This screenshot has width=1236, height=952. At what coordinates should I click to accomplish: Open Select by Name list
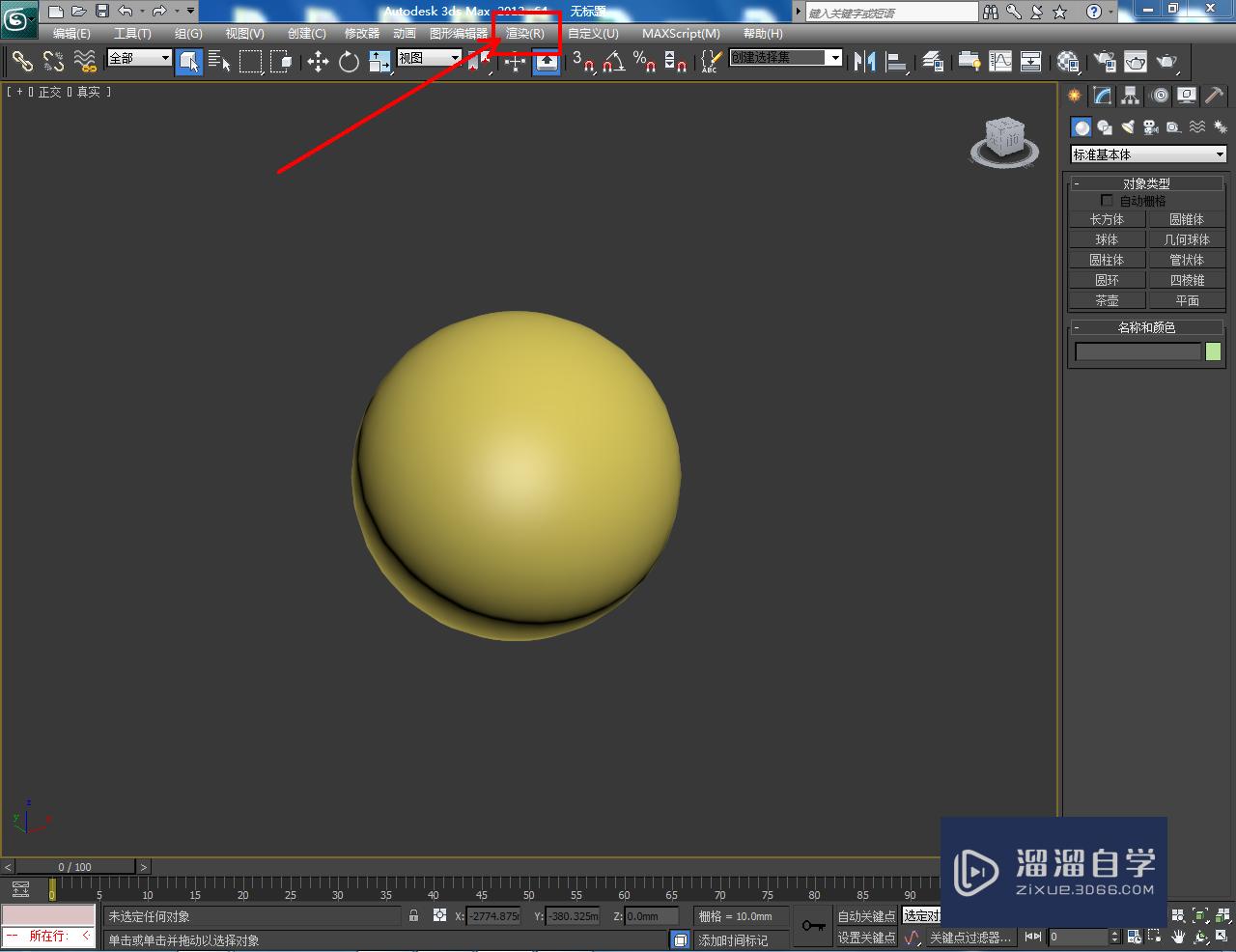point(220,62)
